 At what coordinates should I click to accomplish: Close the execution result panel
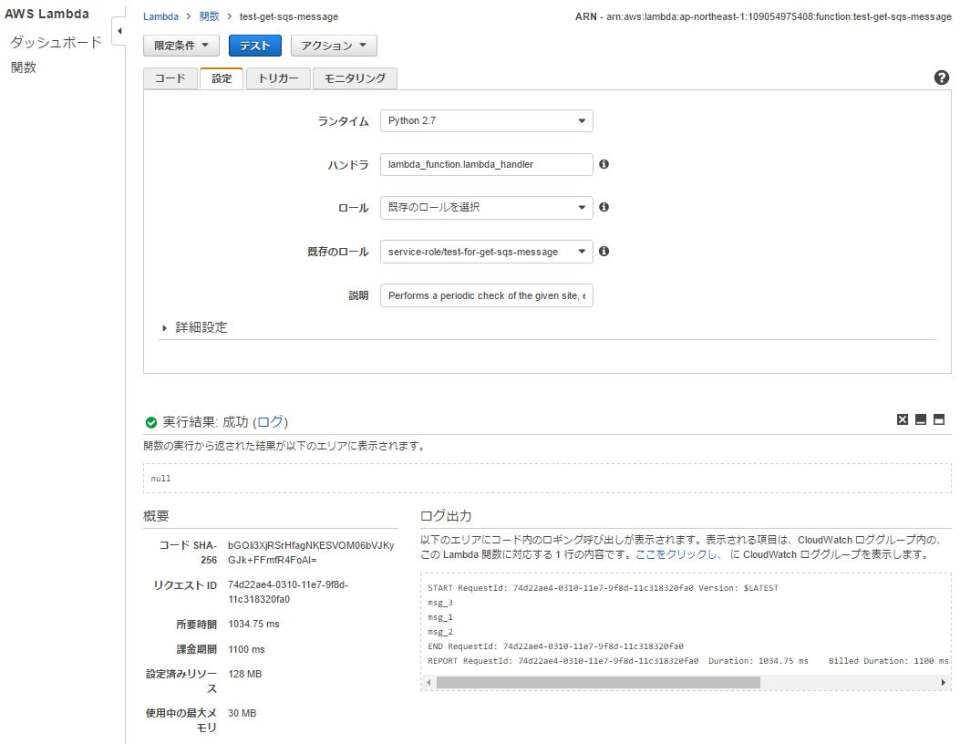coord(902,419)
